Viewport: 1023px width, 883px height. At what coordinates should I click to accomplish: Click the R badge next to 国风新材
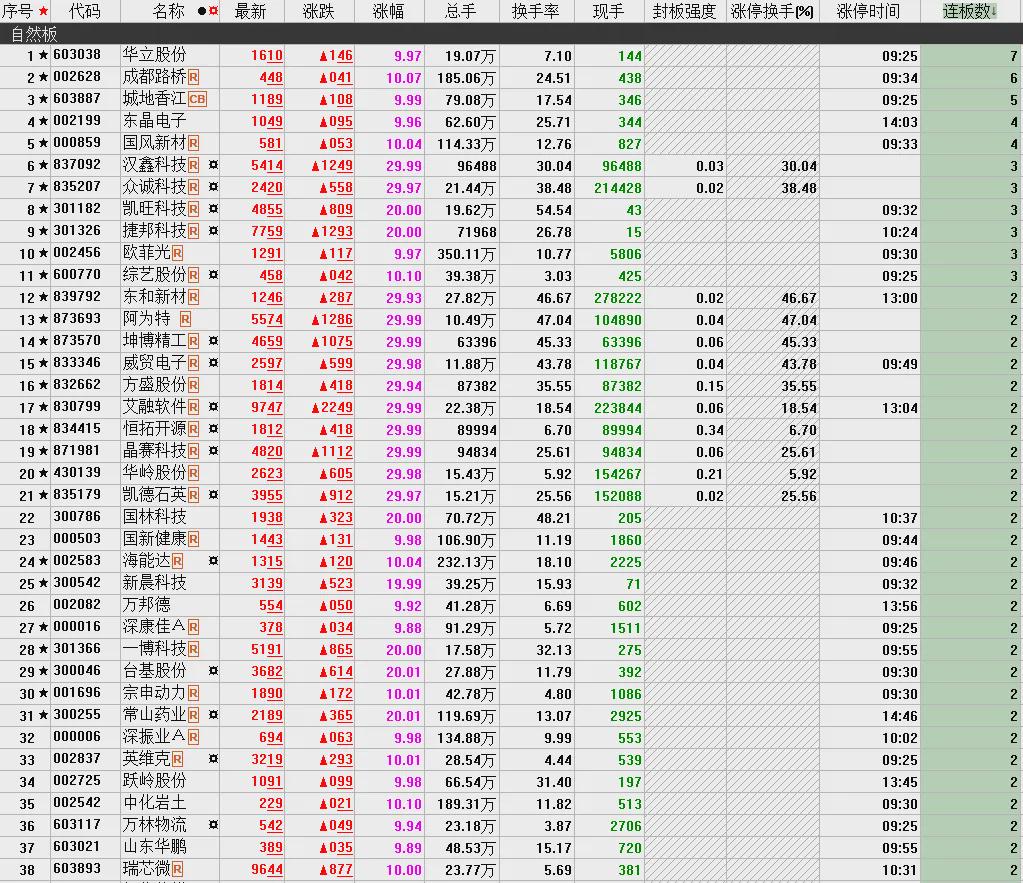[x=194, y=144]
